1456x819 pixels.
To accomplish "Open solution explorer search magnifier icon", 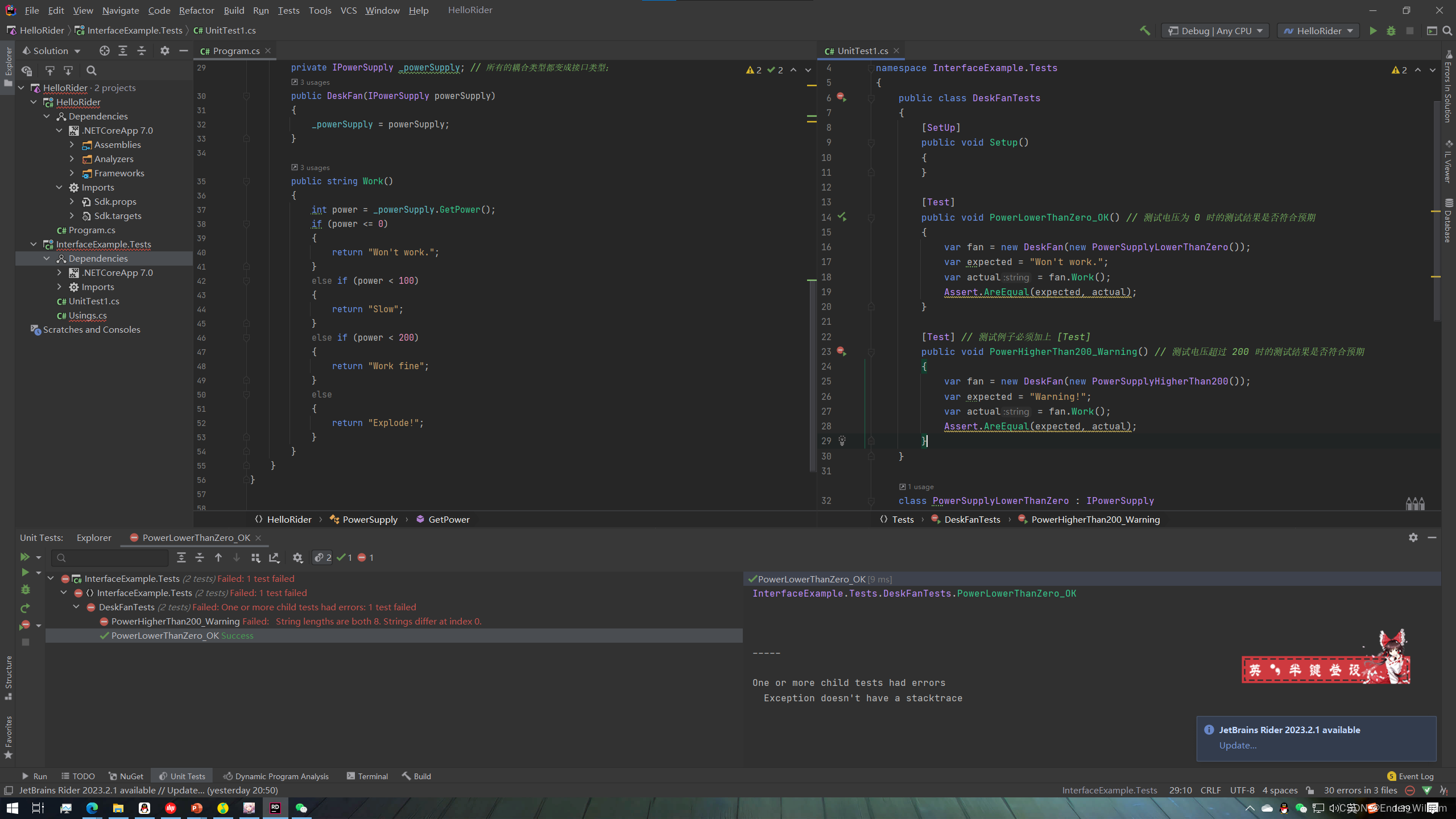I will click(x=91, y=71).
